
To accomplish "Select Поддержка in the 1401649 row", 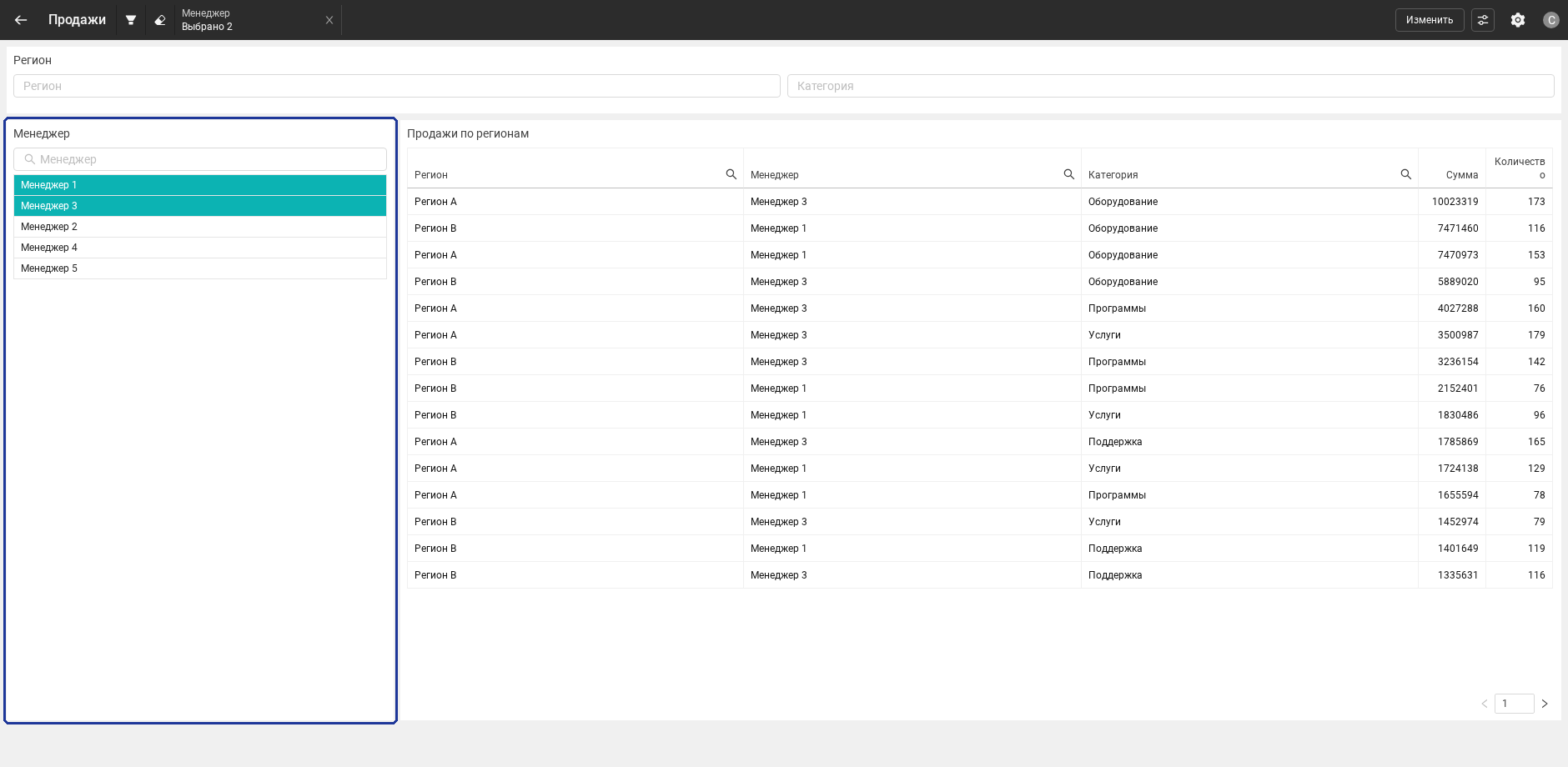I will pos(1115,549).
